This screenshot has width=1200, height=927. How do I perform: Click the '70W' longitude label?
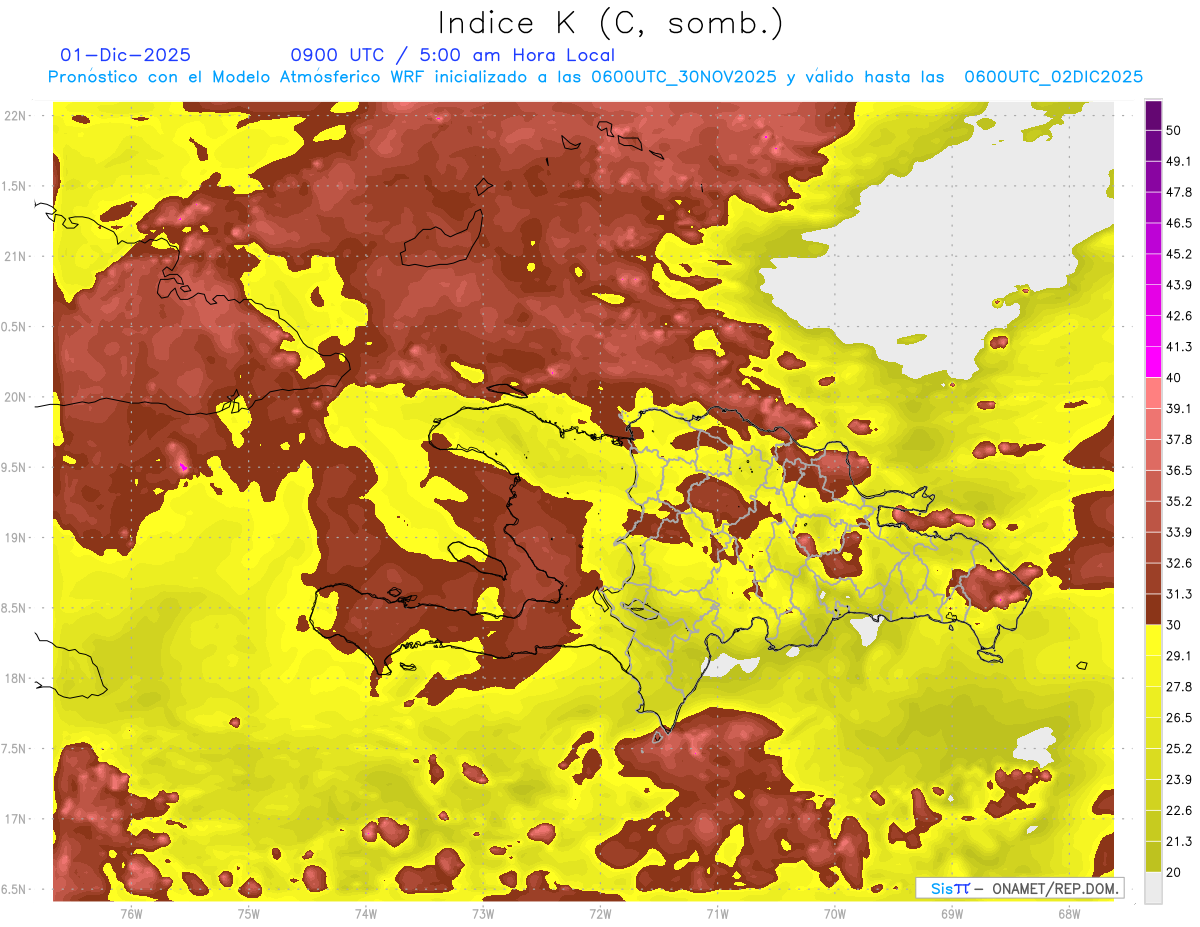pos(834,913)
